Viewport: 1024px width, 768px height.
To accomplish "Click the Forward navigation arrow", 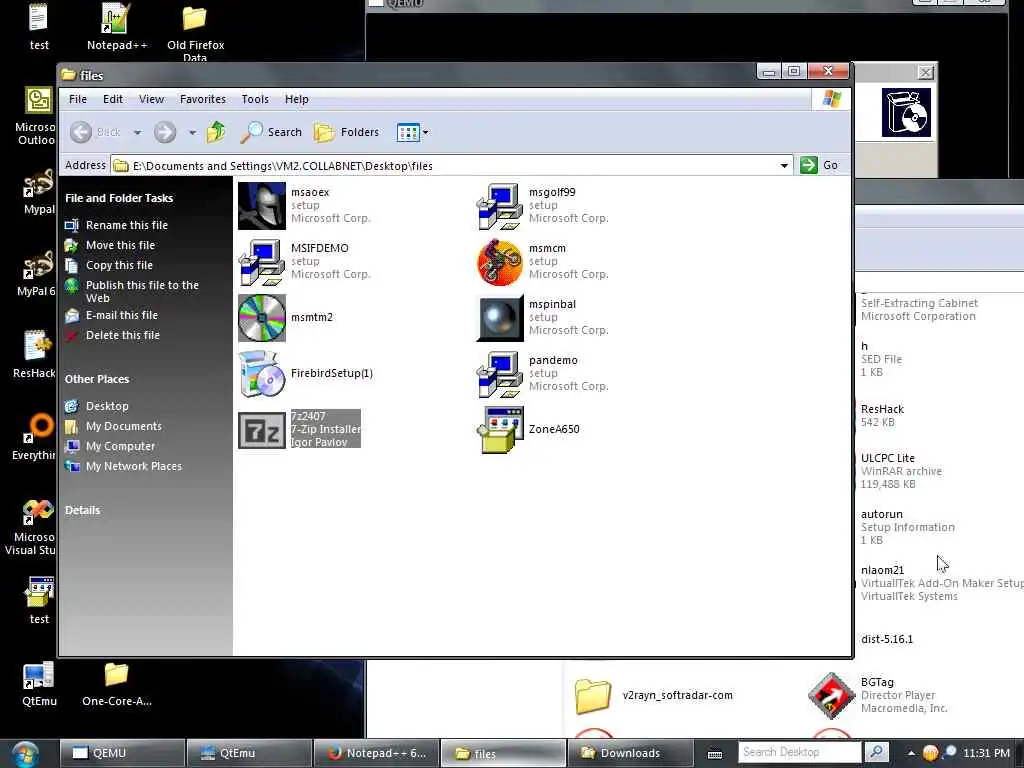I will pos(165,132).
